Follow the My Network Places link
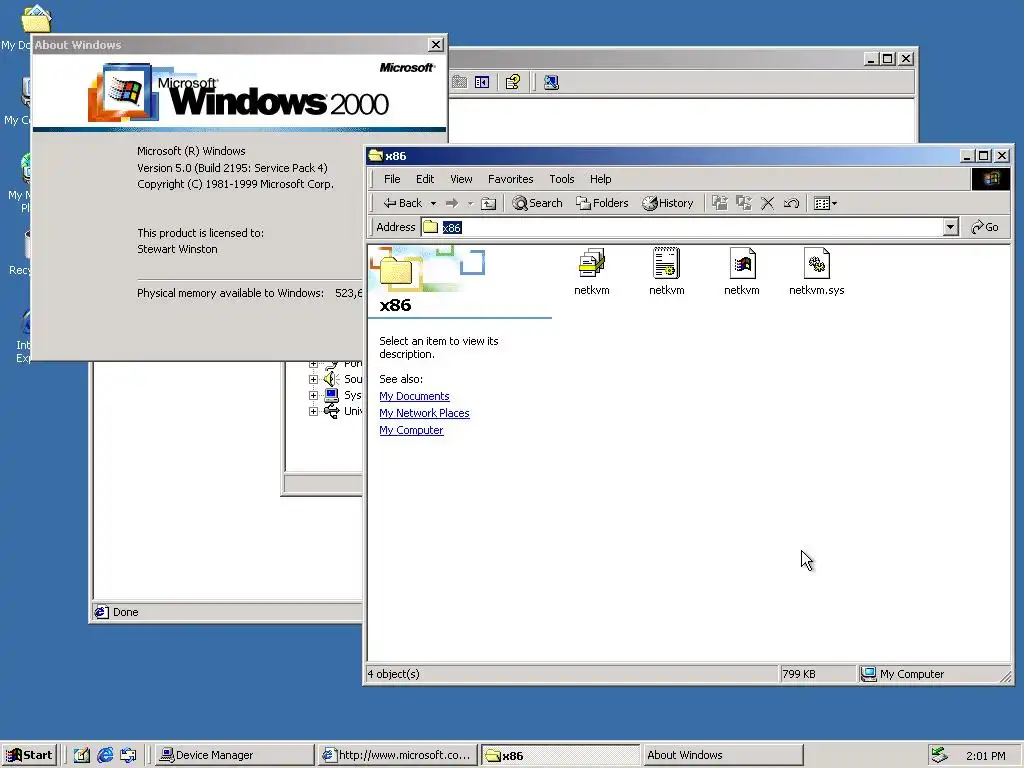 pyautogui.click(x=424, y=413)
